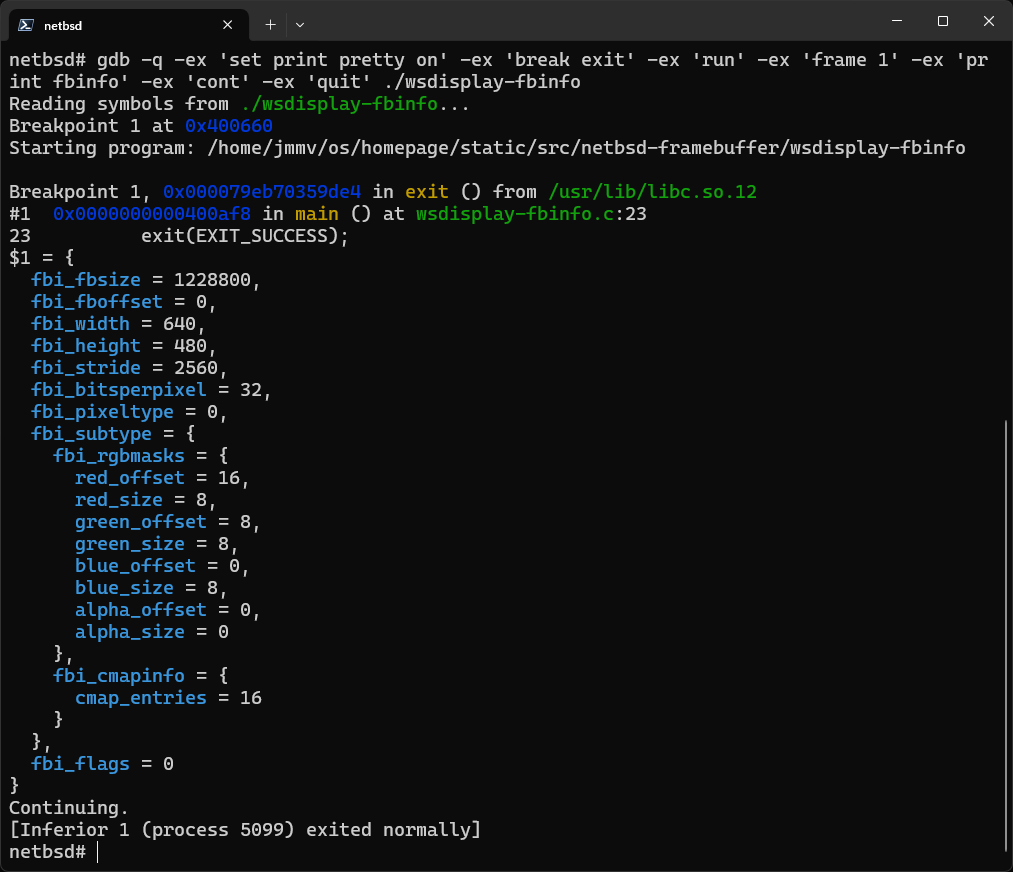The image size is (1013, 872).
Task: Click the fbi_pixeltype field
Action: [102, 411]
